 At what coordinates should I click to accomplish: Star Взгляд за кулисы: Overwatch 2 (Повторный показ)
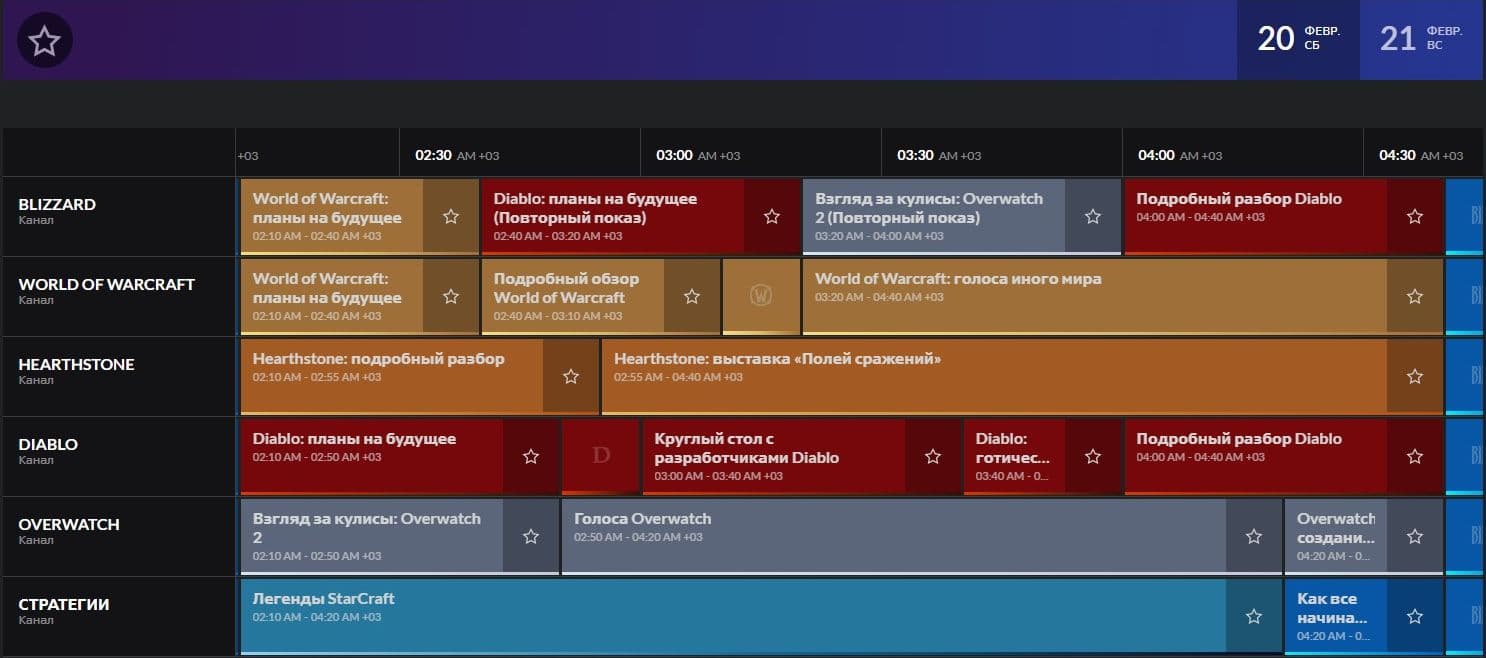[1093, 216]
